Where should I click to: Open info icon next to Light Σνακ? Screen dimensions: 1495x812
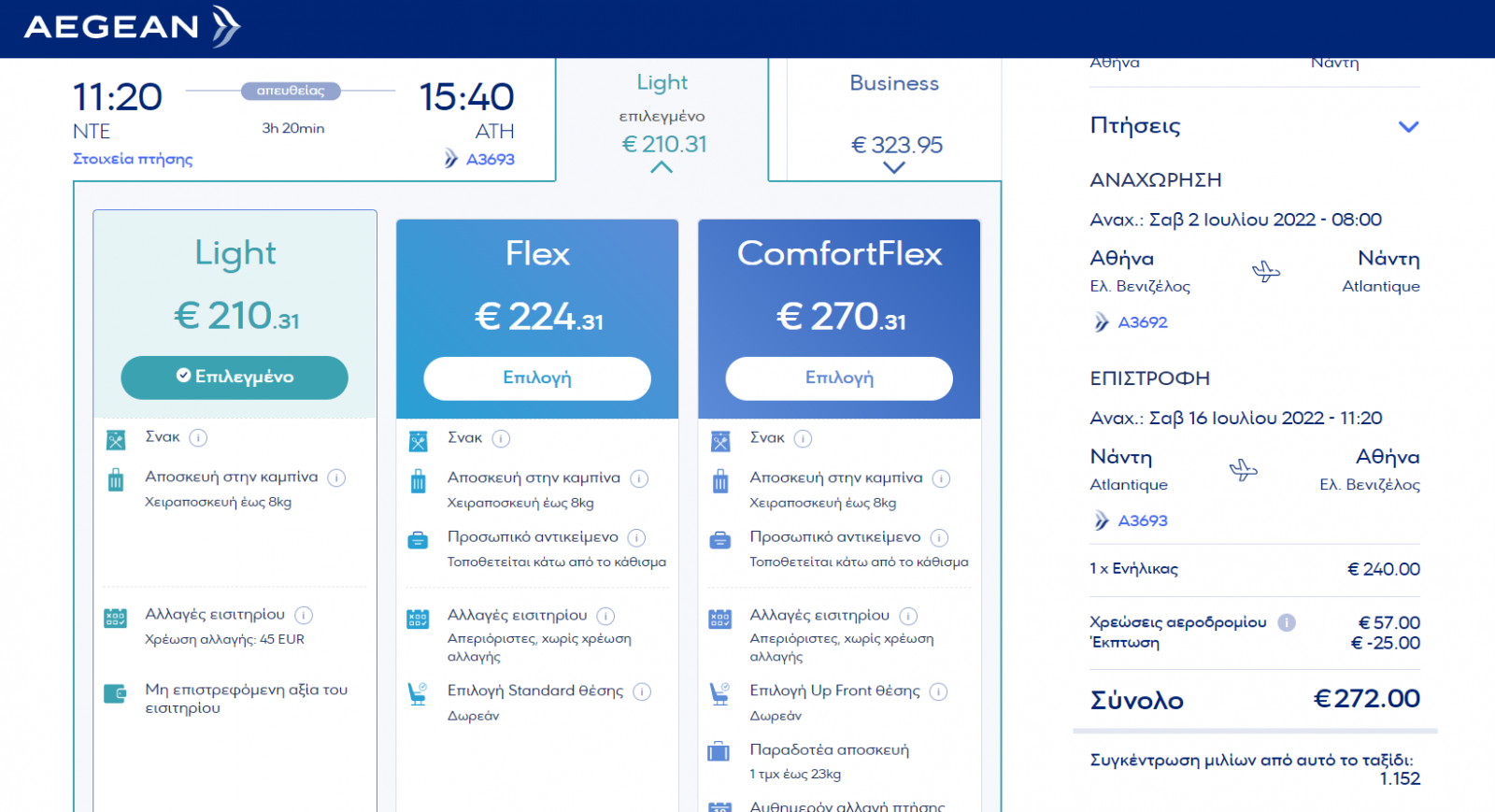point(198,437)
